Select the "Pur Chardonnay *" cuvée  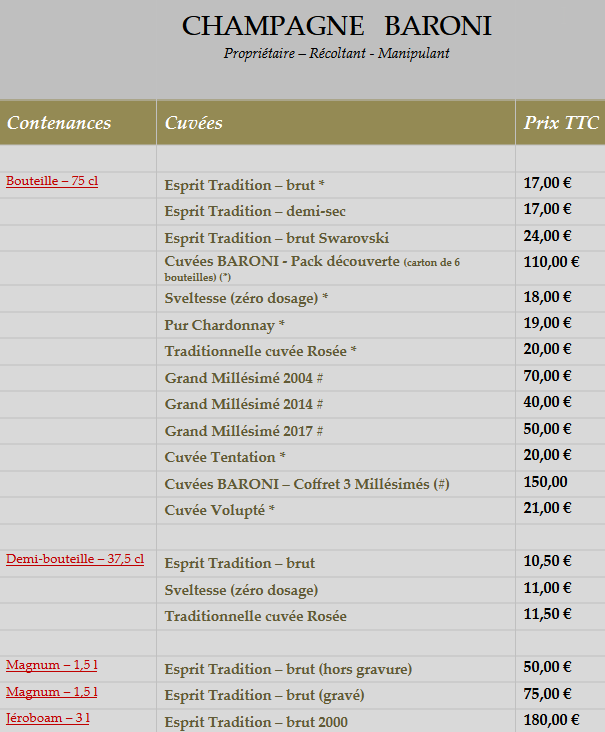[225, 325]
